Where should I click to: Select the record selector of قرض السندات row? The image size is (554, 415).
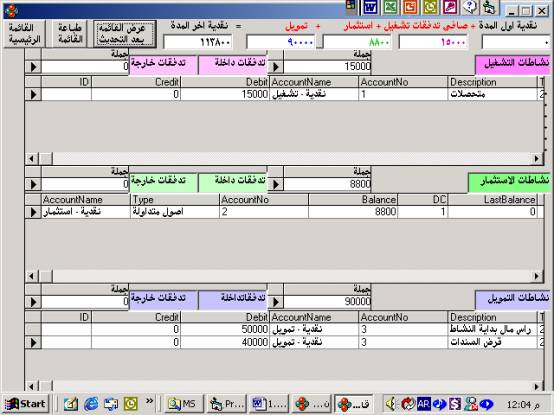click(33, 343)
